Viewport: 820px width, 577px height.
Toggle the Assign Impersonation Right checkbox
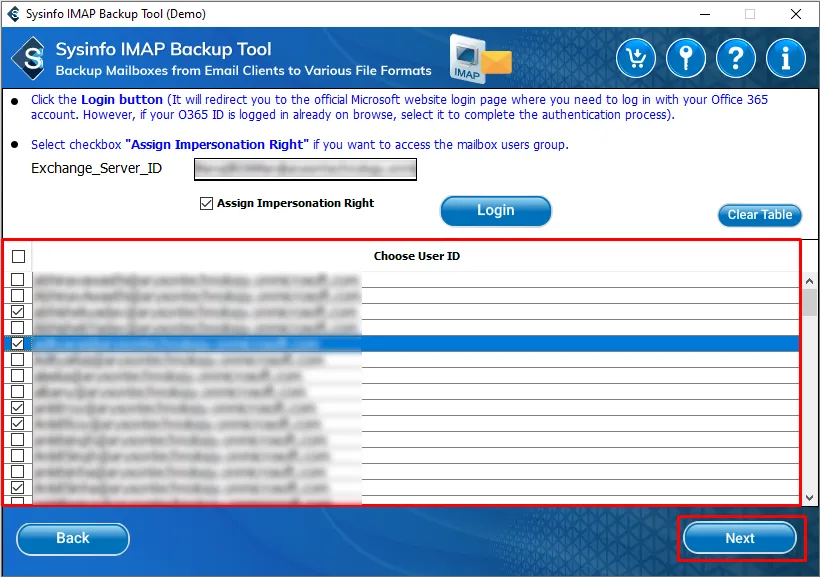(207, 203)
